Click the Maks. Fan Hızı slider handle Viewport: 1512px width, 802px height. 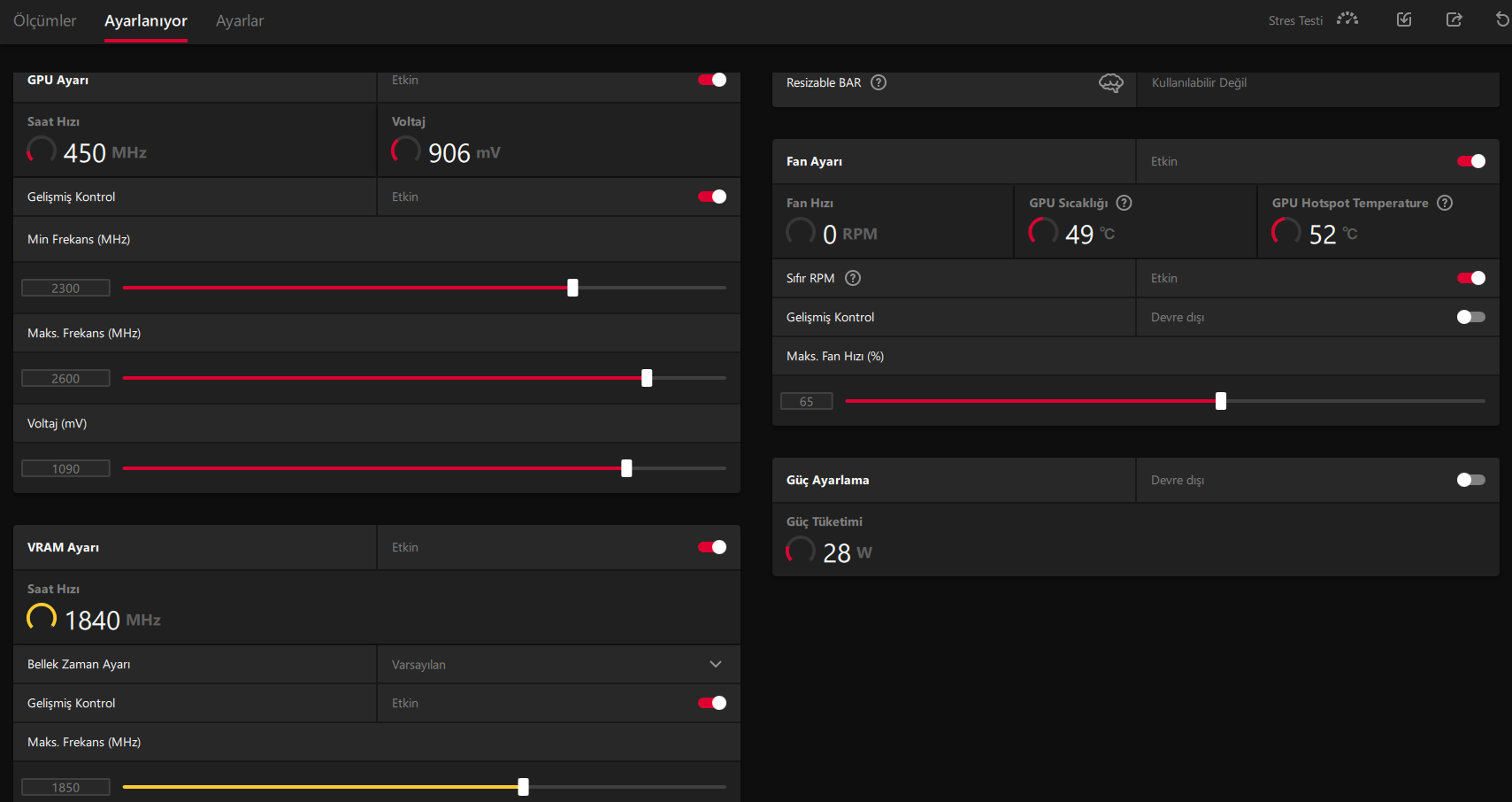click(1221, 401)
